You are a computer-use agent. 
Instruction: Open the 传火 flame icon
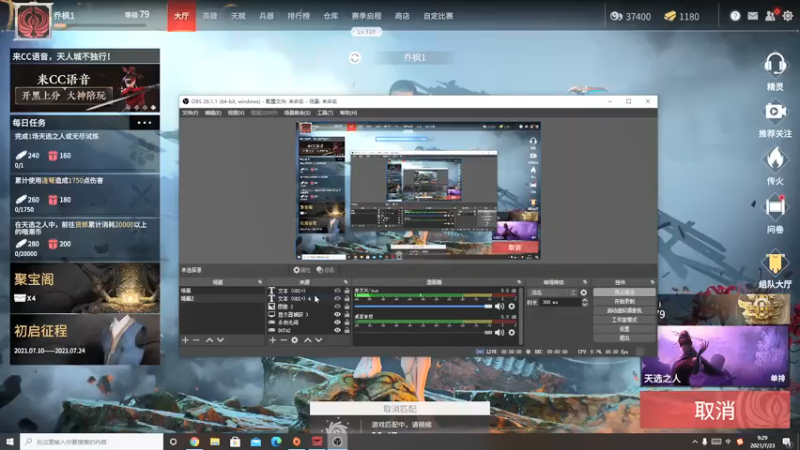[774, 159]
